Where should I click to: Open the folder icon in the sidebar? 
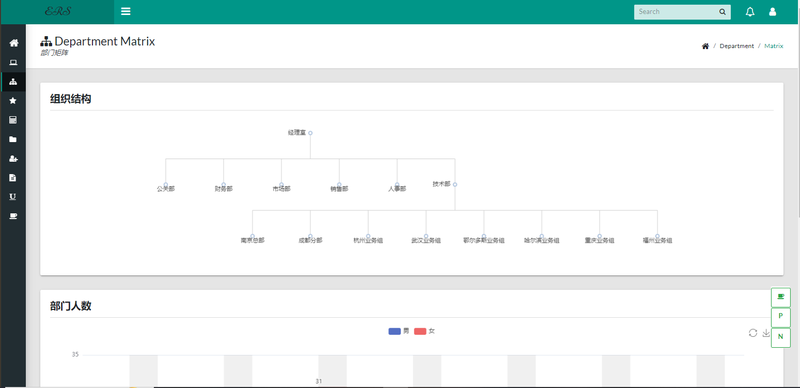point(13,139)
